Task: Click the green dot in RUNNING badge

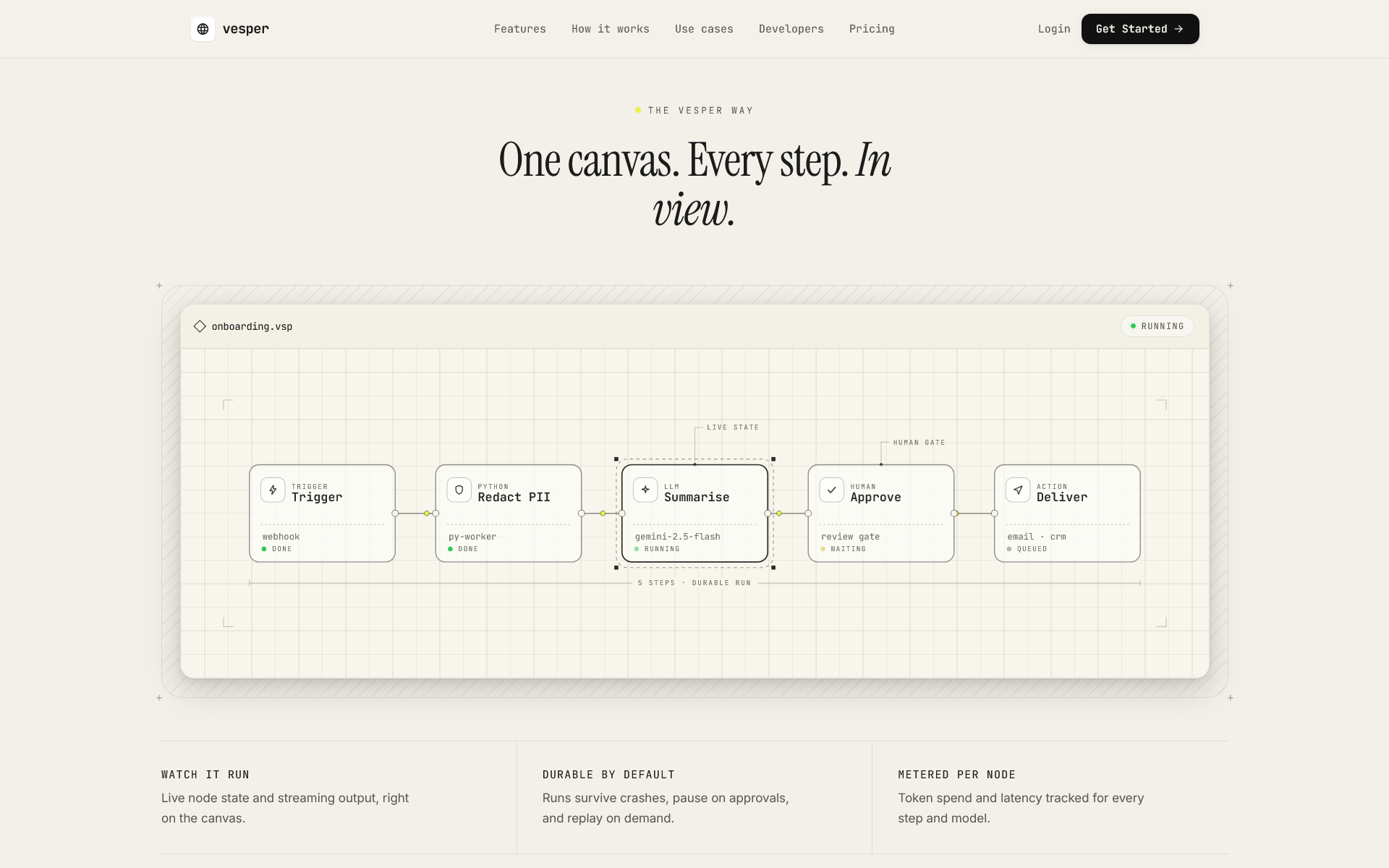Action: pos(1133,326)
